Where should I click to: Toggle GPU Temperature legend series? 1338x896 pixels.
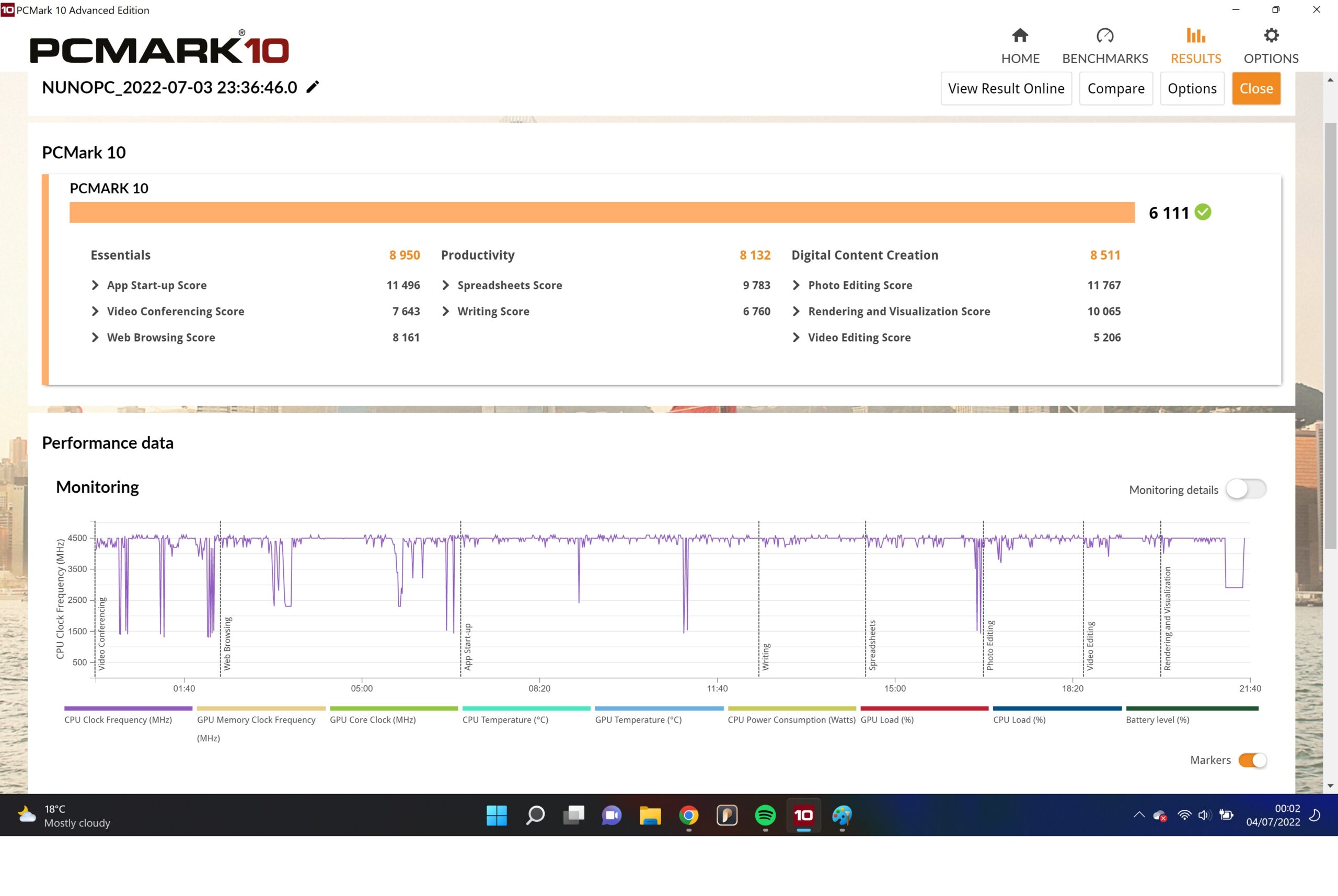click(x=659, y=716)
